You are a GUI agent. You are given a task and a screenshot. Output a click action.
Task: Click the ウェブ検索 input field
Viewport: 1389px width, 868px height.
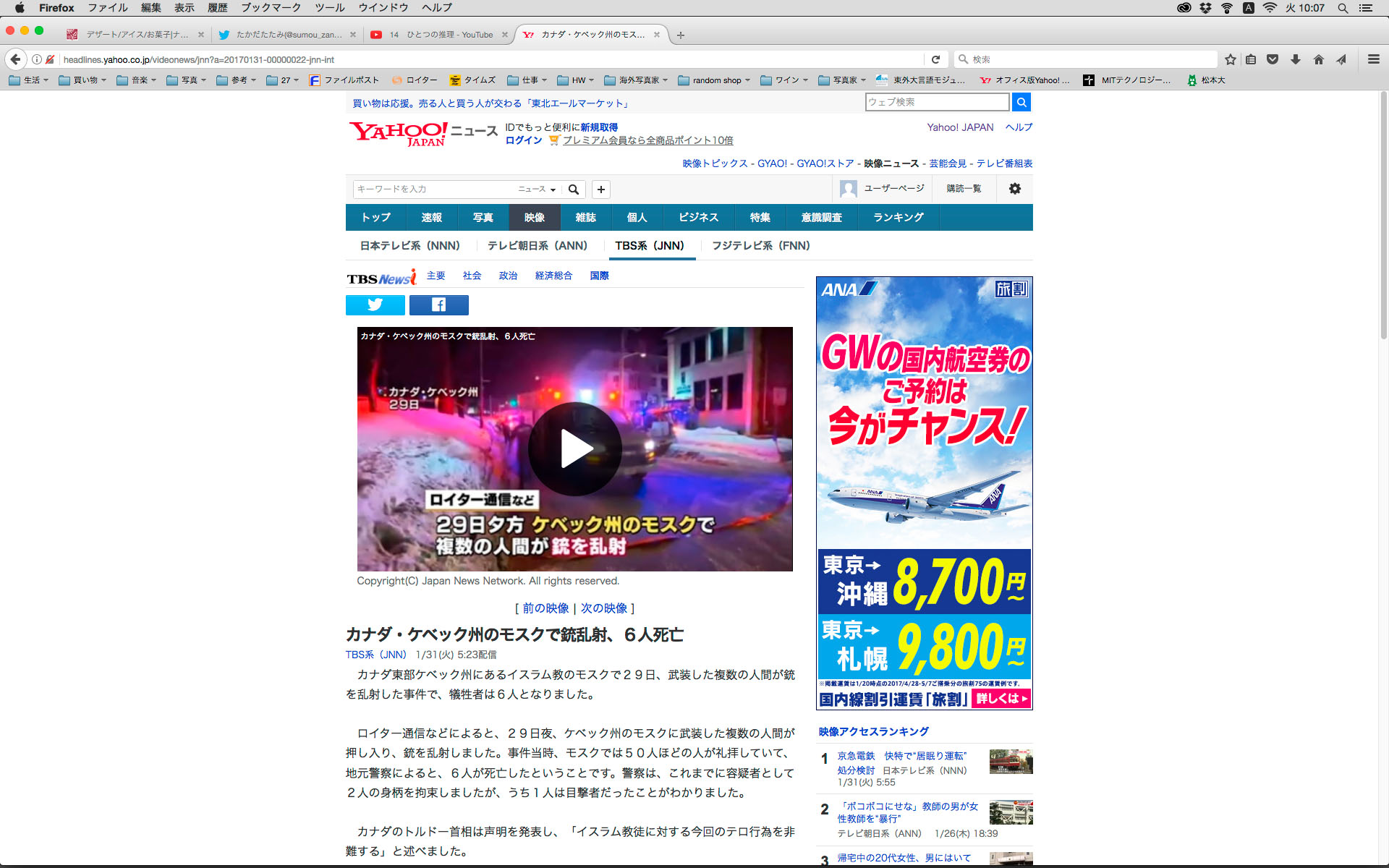[x=936, y=102]
